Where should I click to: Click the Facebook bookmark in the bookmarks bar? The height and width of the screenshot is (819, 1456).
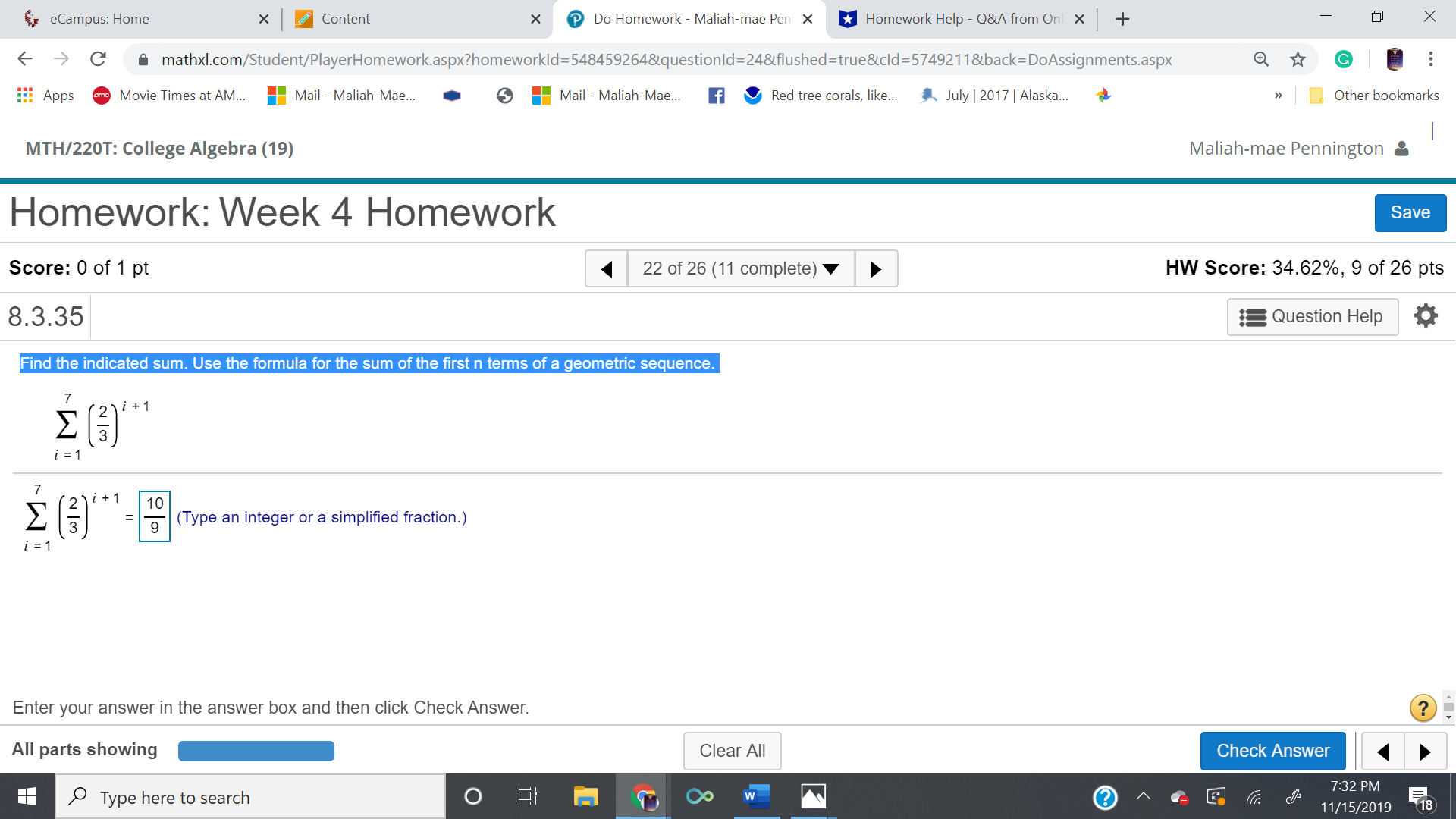point(716,96)
